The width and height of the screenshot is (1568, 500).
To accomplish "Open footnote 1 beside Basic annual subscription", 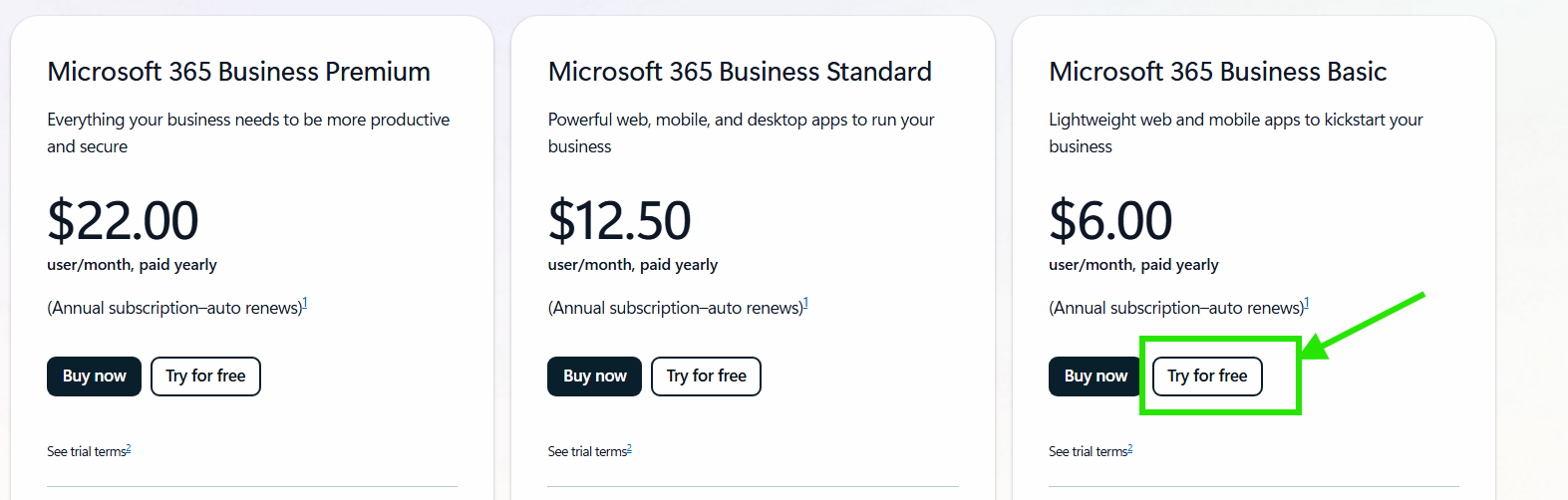I will [x=1307, y=303].
